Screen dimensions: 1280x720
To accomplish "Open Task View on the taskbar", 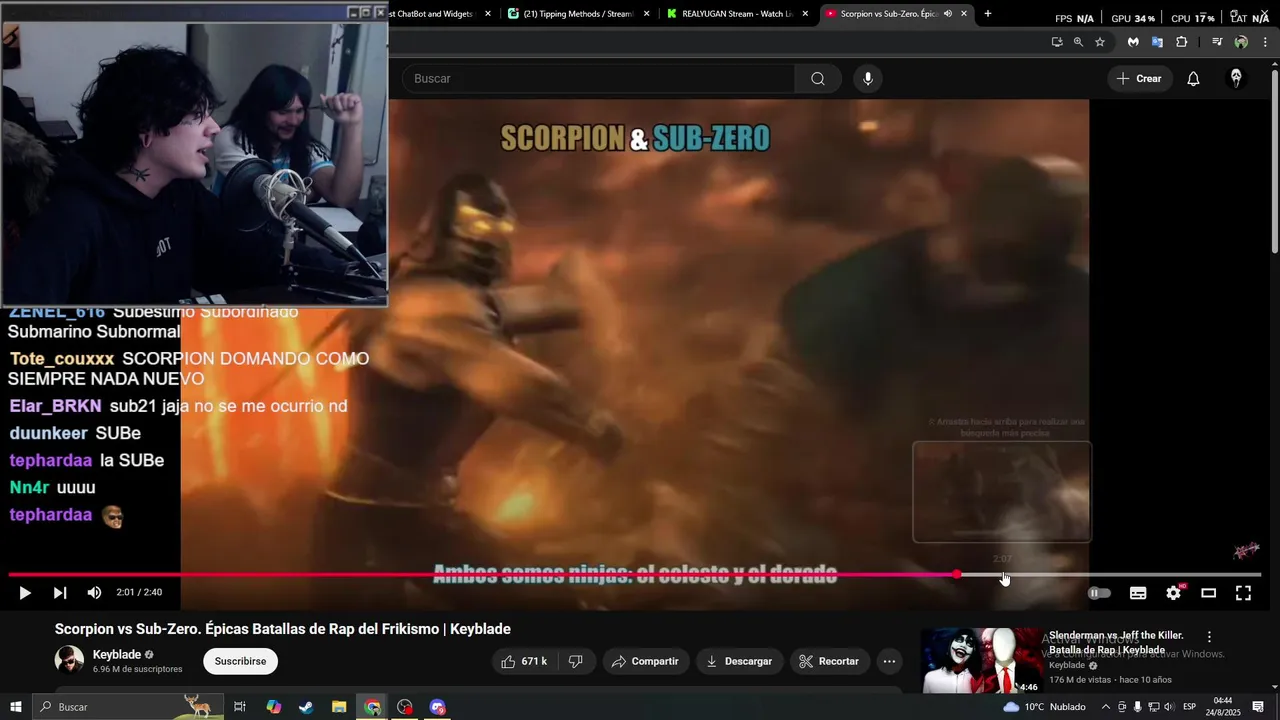I will pyautogui.click(x=240, y=707).
